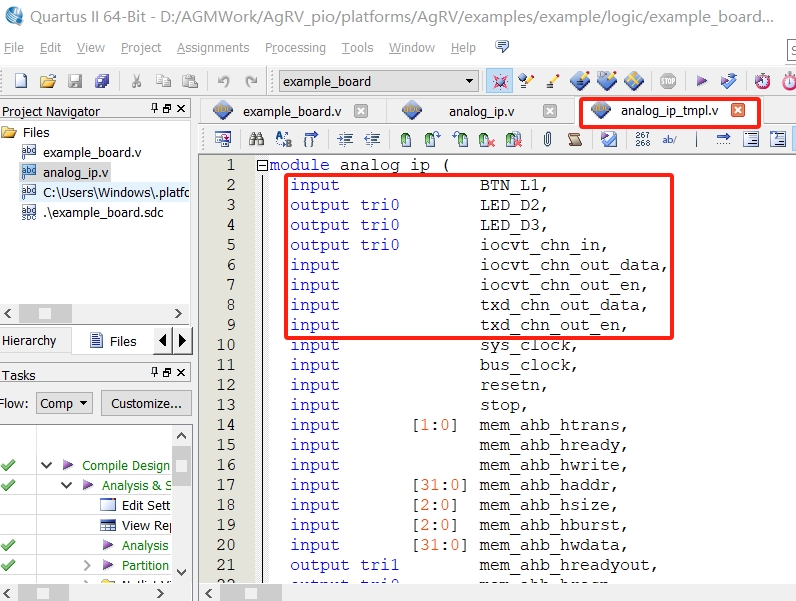
Task: Float the Tasks panel window
Action: click(x=167, y=372)
